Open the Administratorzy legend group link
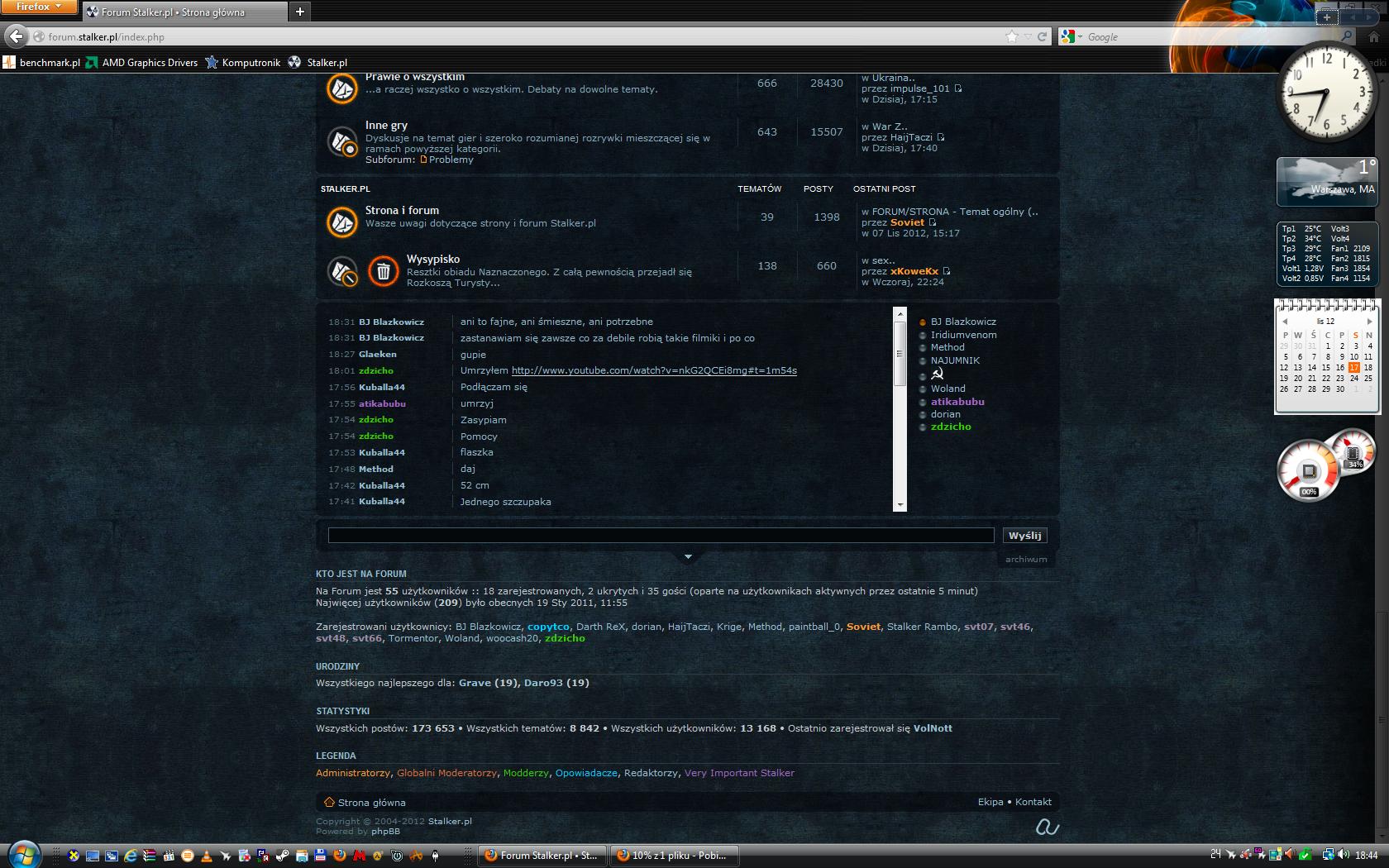The image size is (1389, 868). 353,773
